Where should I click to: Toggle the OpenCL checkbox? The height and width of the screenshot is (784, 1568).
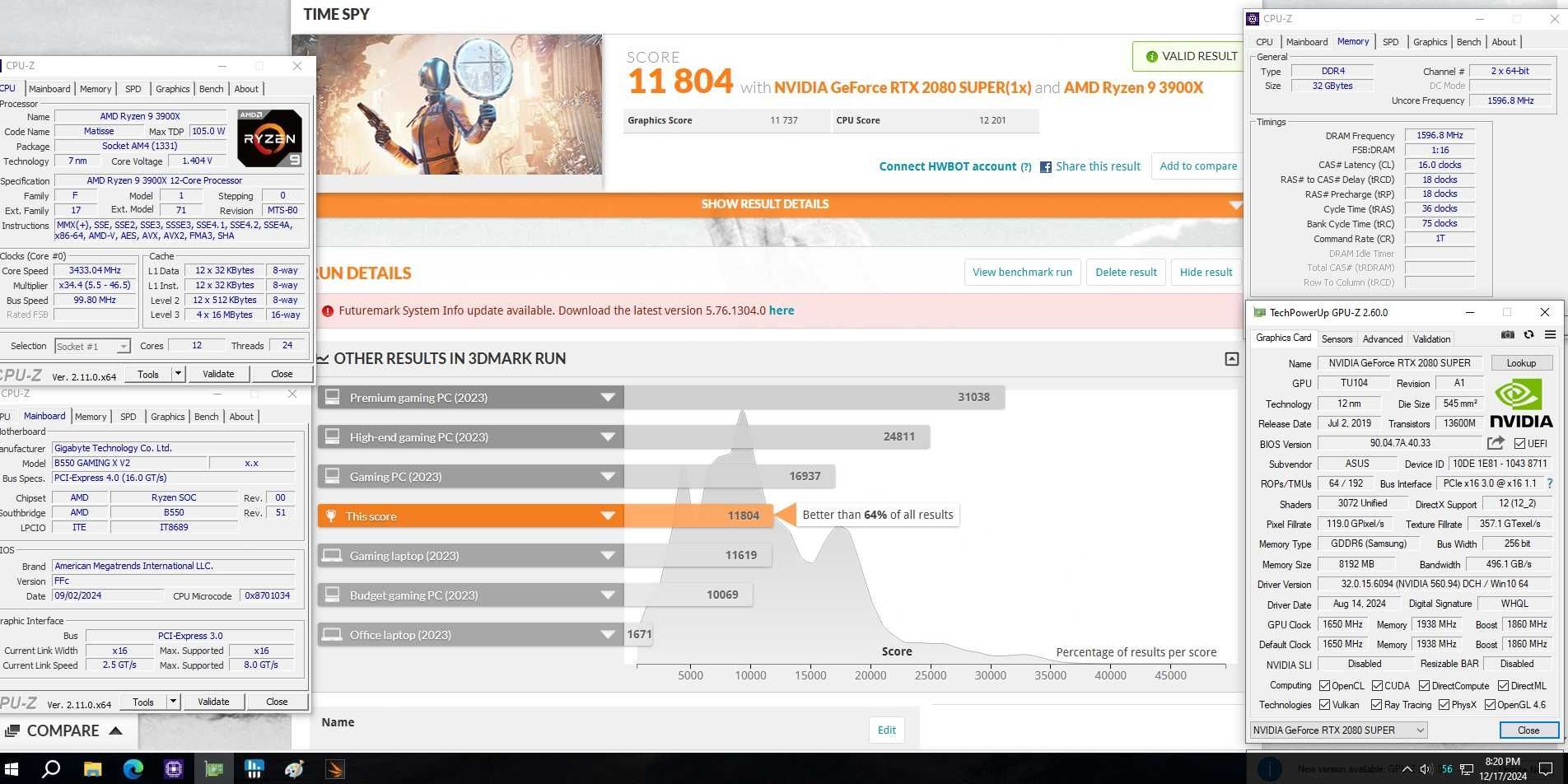coord(1324,686)
